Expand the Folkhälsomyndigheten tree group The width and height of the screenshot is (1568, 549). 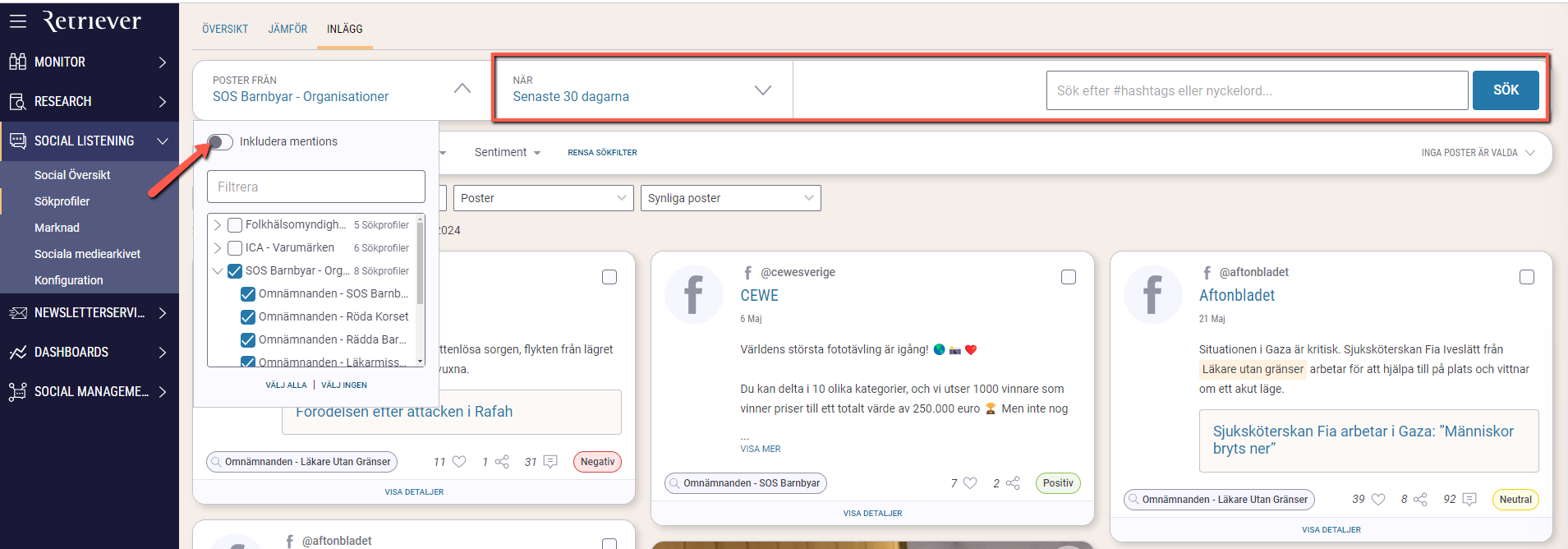pyautogui.click(x=217, y=224)
